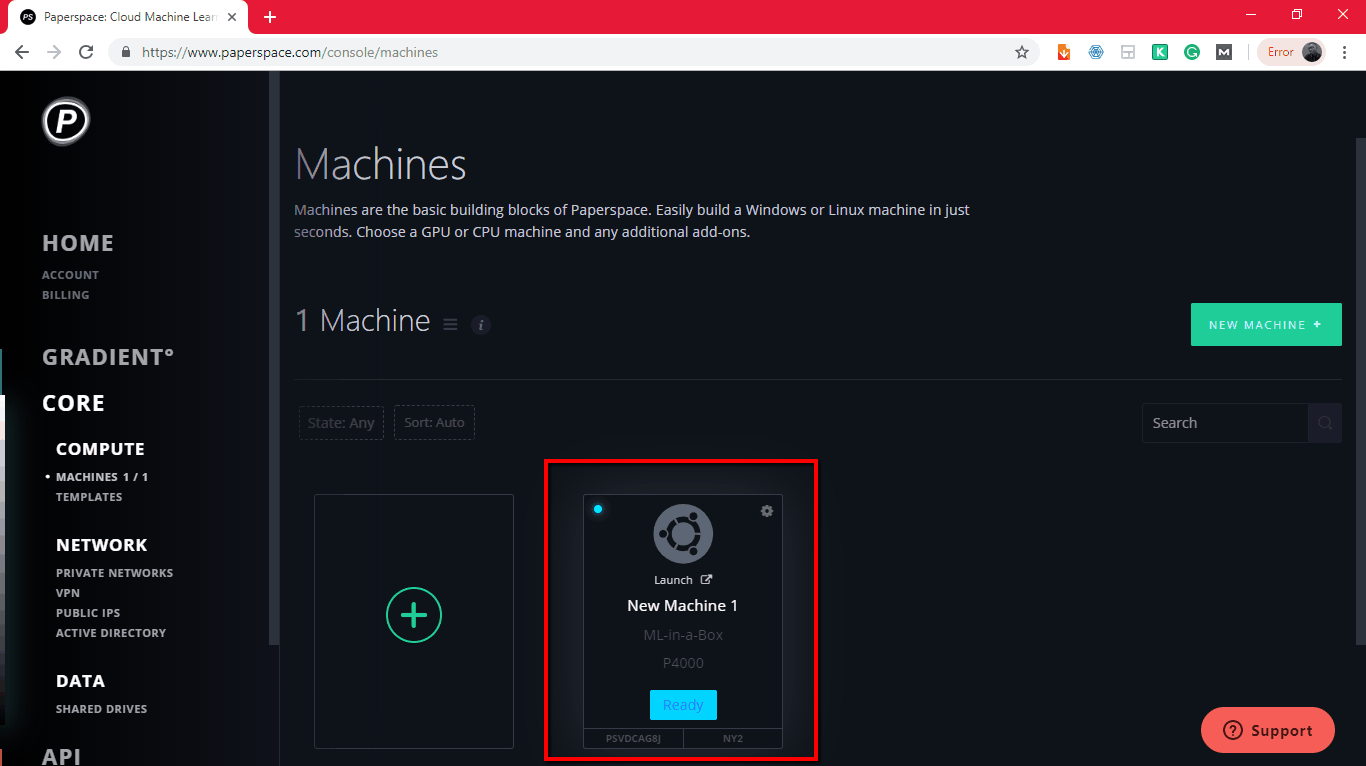Open the Support chat button

click(1268, 730)
